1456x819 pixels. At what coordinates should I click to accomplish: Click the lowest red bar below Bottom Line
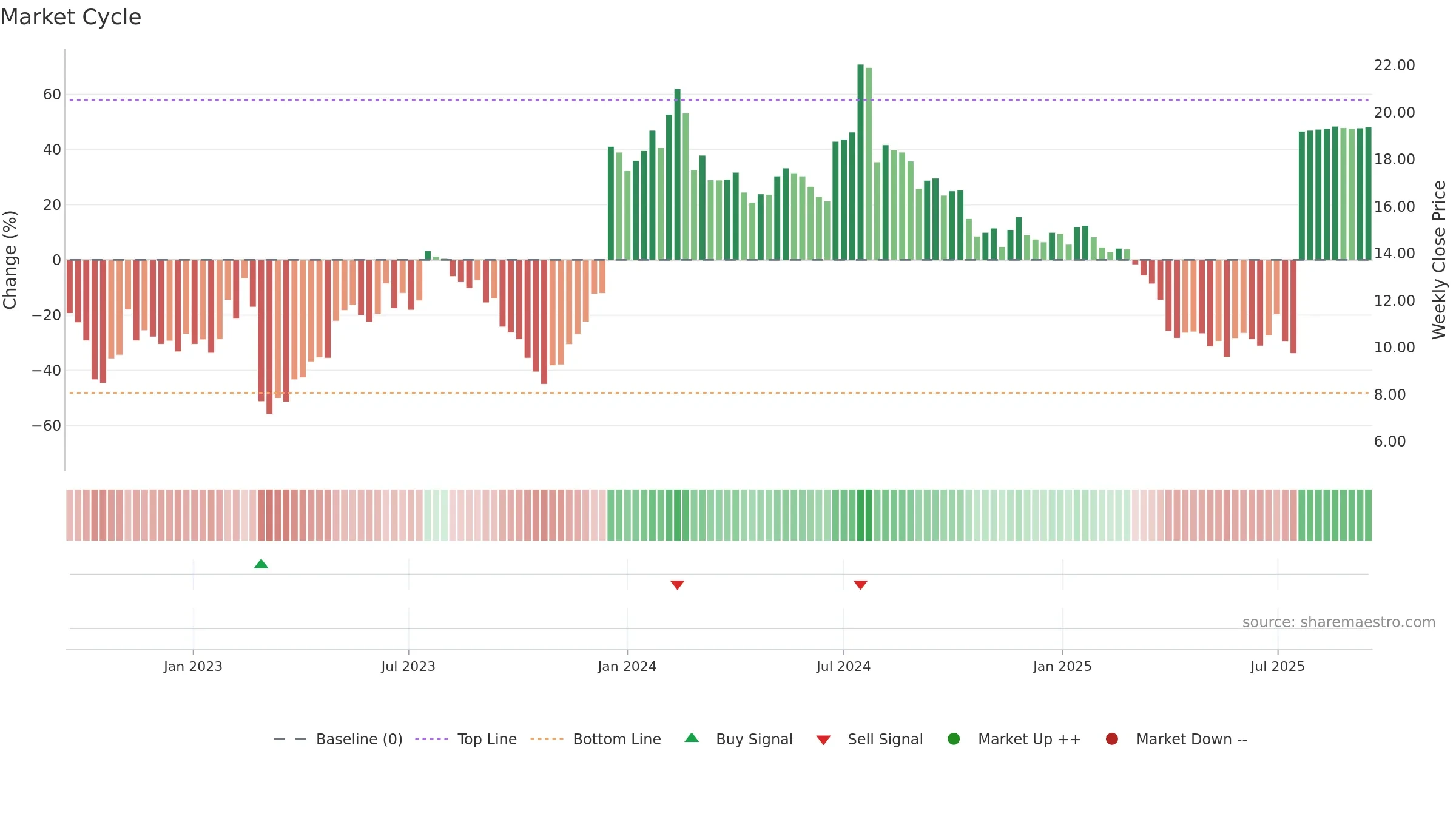tap(269, 337)
